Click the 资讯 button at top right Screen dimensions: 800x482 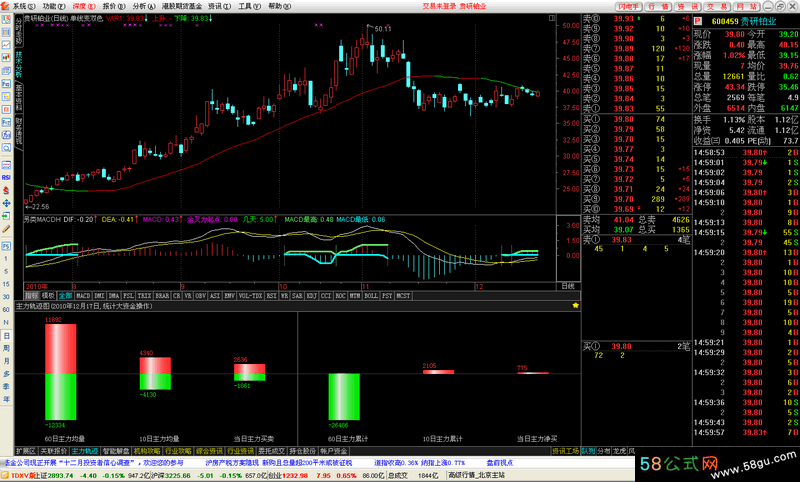pyautogui.click(x=687, y=6)
